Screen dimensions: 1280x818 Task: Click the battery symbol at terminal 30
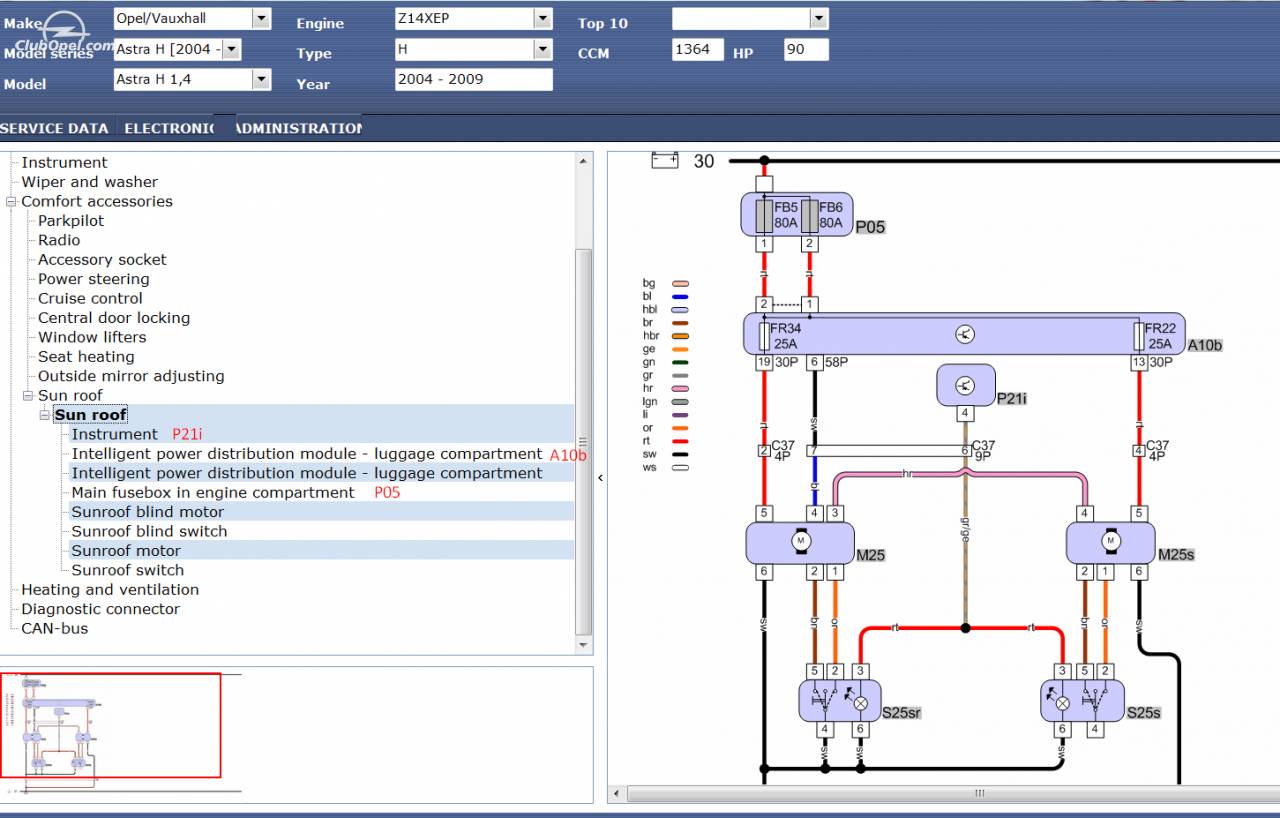[x=665, y=160]
